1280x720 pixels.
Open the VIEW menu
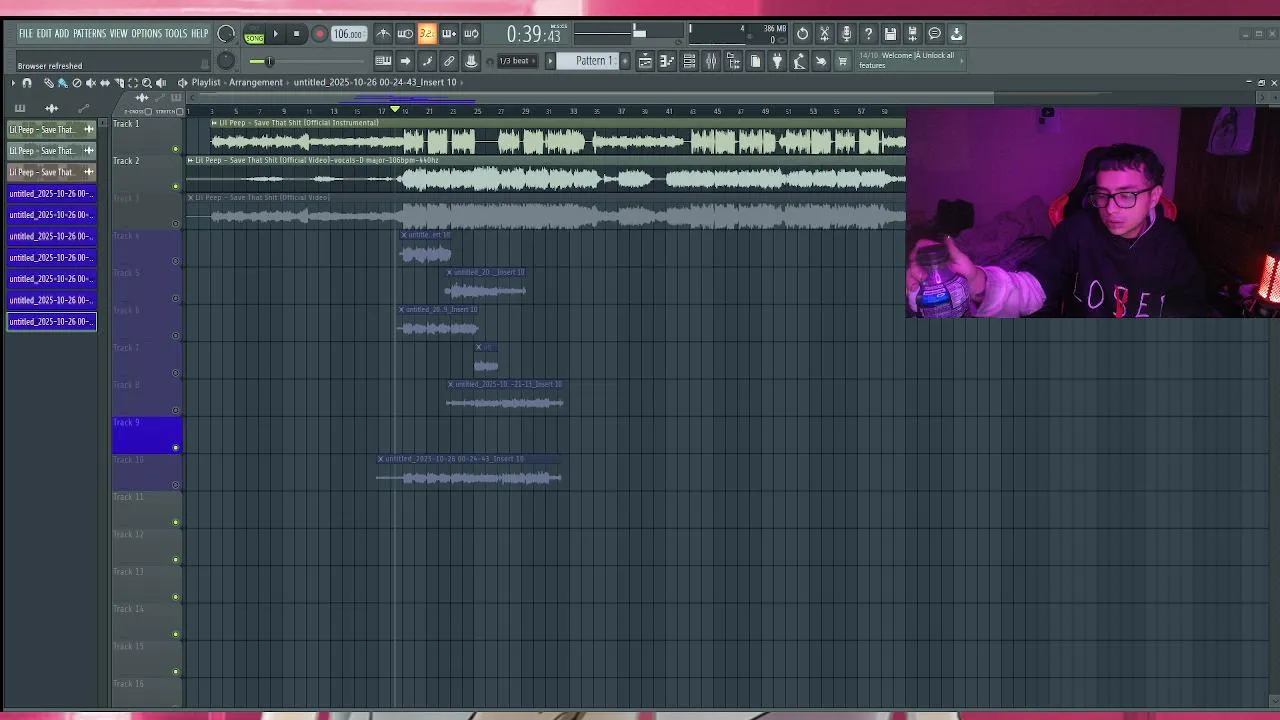tap(118, 34)
